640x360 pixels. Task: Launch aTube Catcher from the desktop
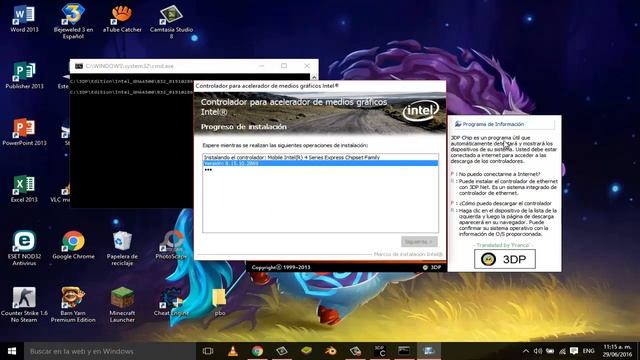(x=122, y=18)
